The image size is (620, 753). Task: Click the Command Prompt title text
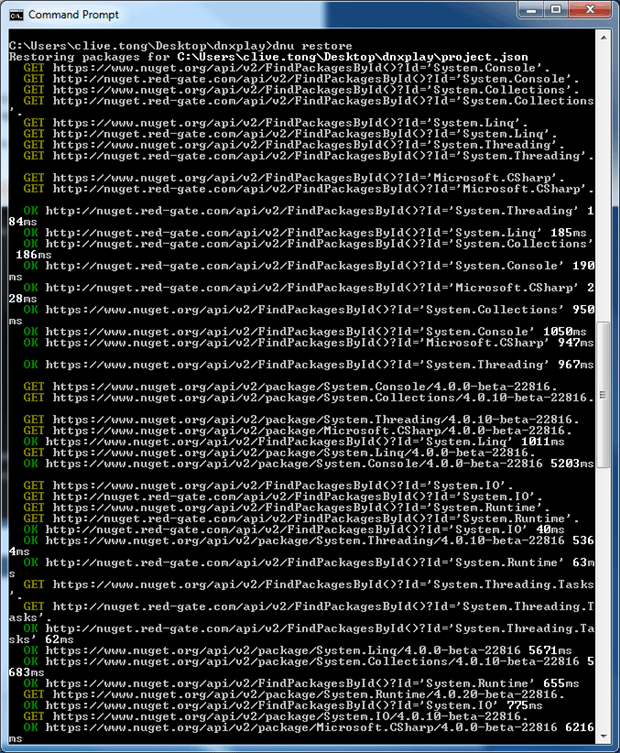pos(73,15)
